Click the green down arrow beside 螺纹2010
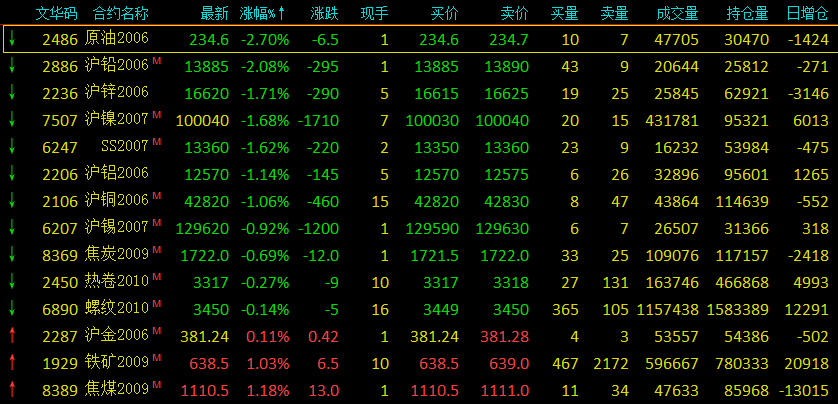The width and height of the screenshot is (838, 404). pos(12,308)
